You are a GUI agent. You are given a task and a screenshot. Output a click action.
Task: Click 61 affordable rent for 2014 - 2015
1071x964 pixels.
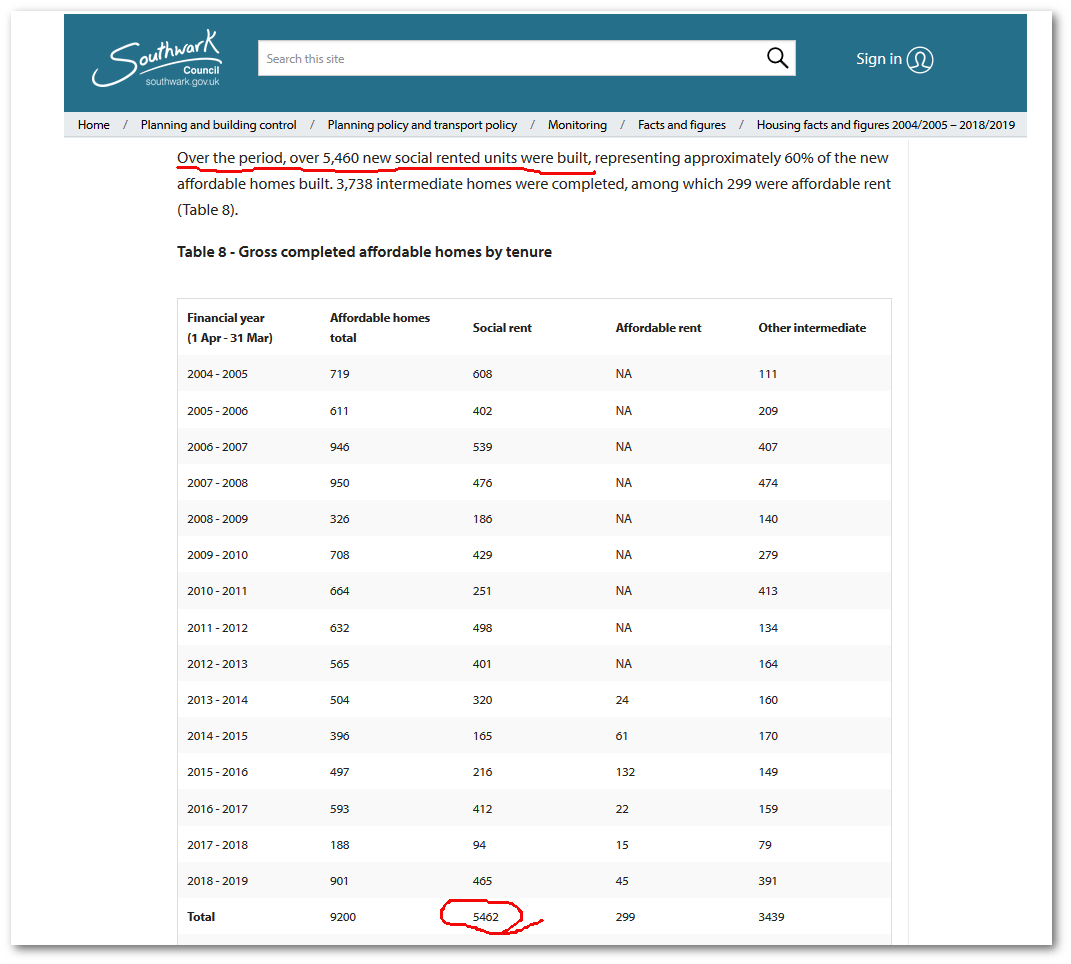pyautogui.click(x=622, y=736)
